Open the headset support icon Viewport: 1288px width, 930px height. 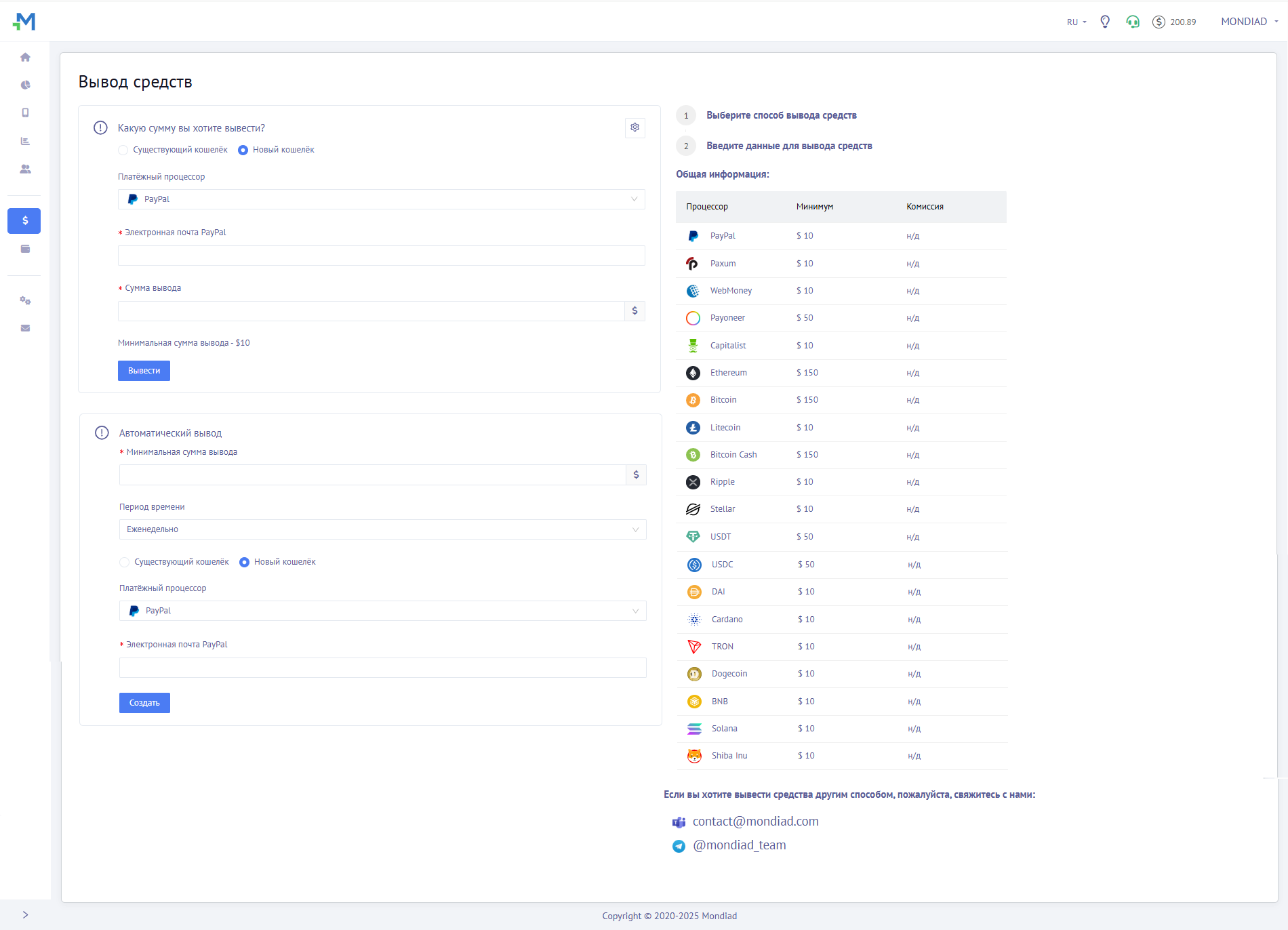tap(1133, 22)
